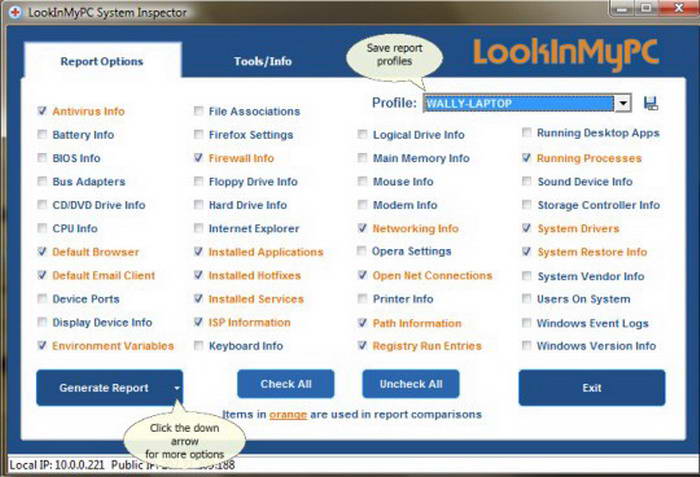Uncheck the Running Processes checkbox

click(x=527, y=157)
